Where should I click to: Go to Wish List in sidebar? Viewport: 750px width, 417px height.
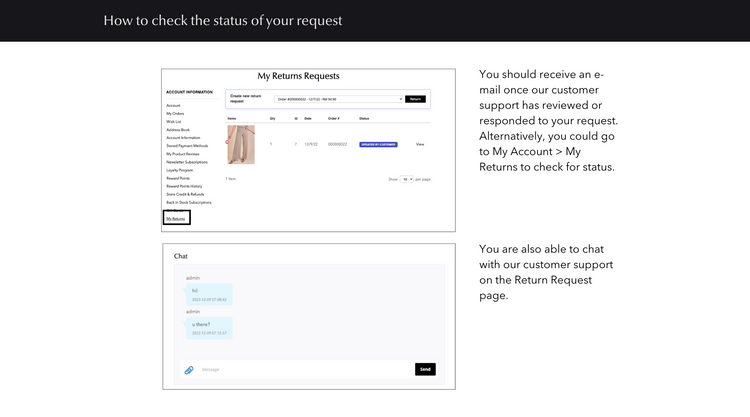[173, 121]
